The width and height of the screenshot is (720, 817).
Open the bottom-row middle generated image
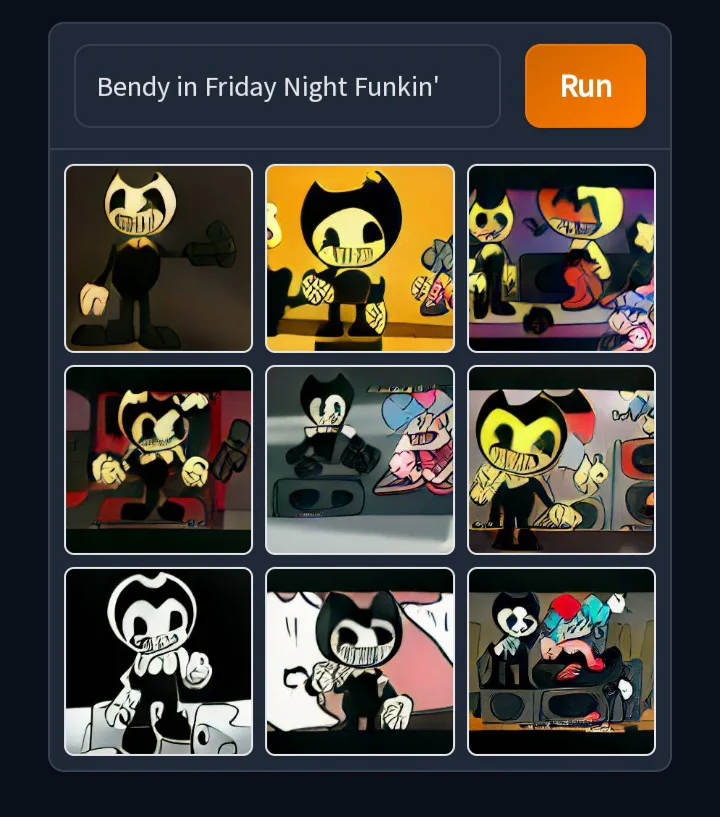(x=360, y=661)
